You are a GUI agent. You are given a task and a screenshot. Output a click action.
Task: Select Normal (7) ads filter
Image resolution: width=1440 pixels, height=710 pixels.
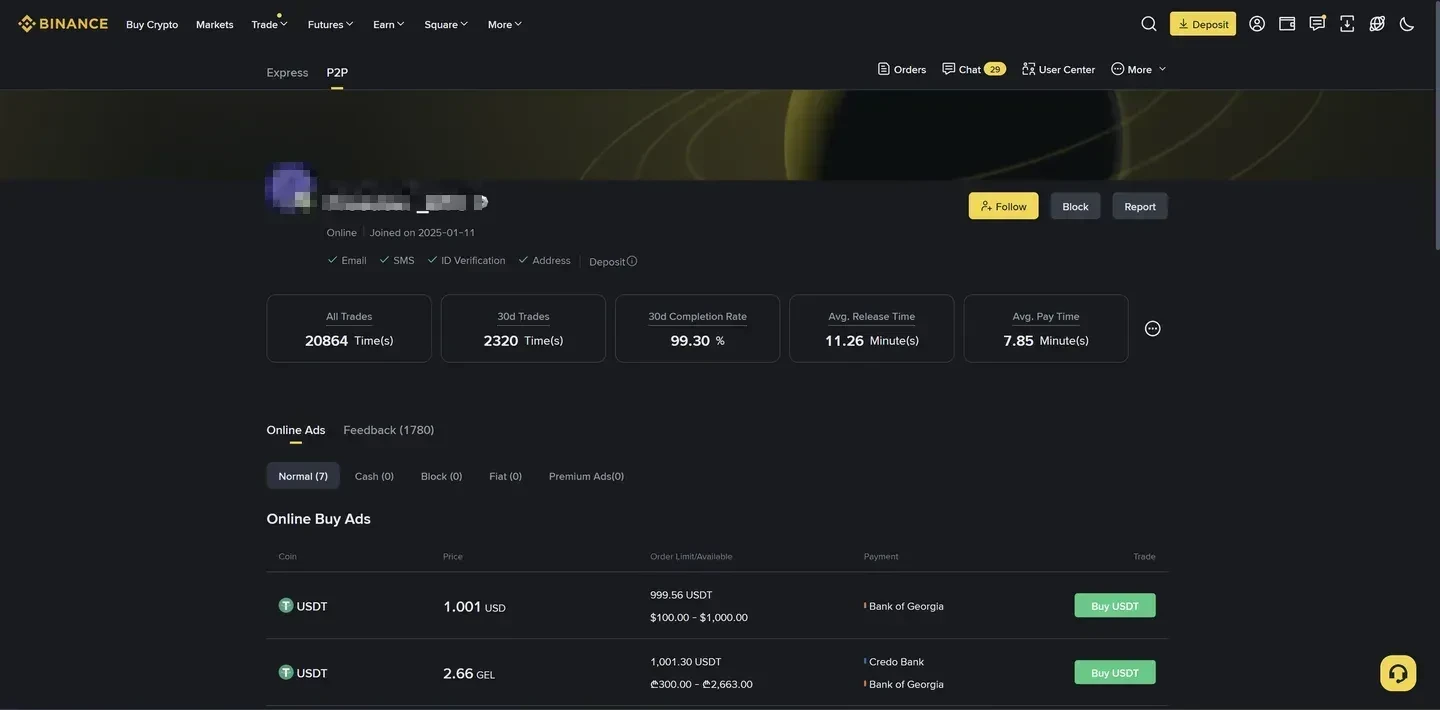(303, 476)
